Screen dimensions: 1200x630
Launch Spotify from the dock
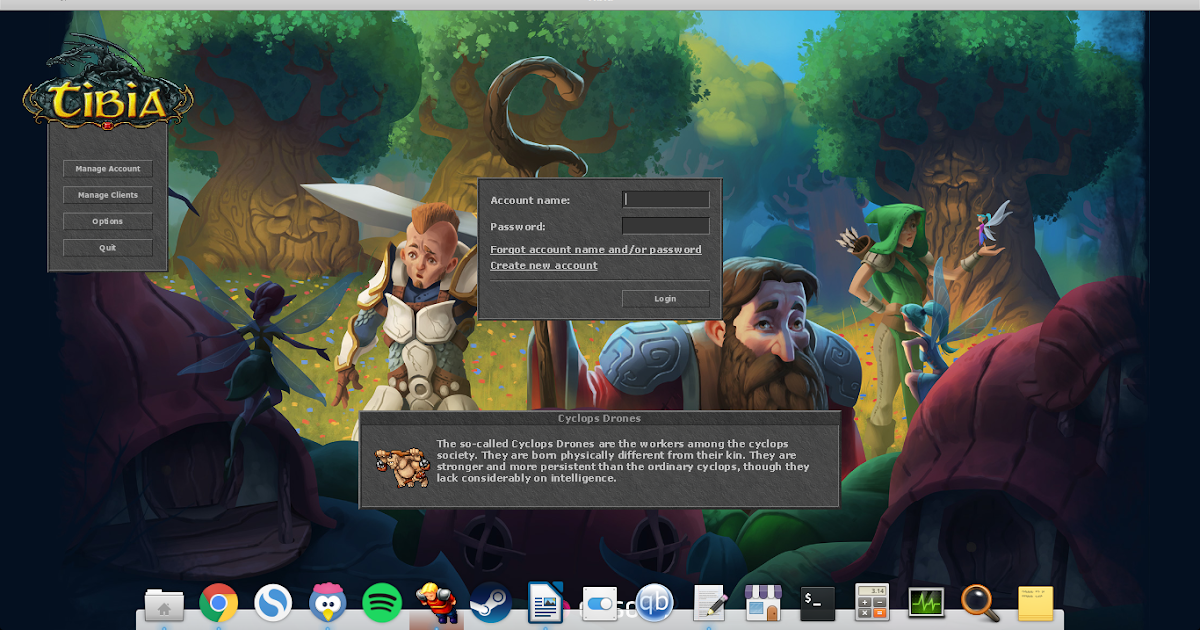point(381,603)
